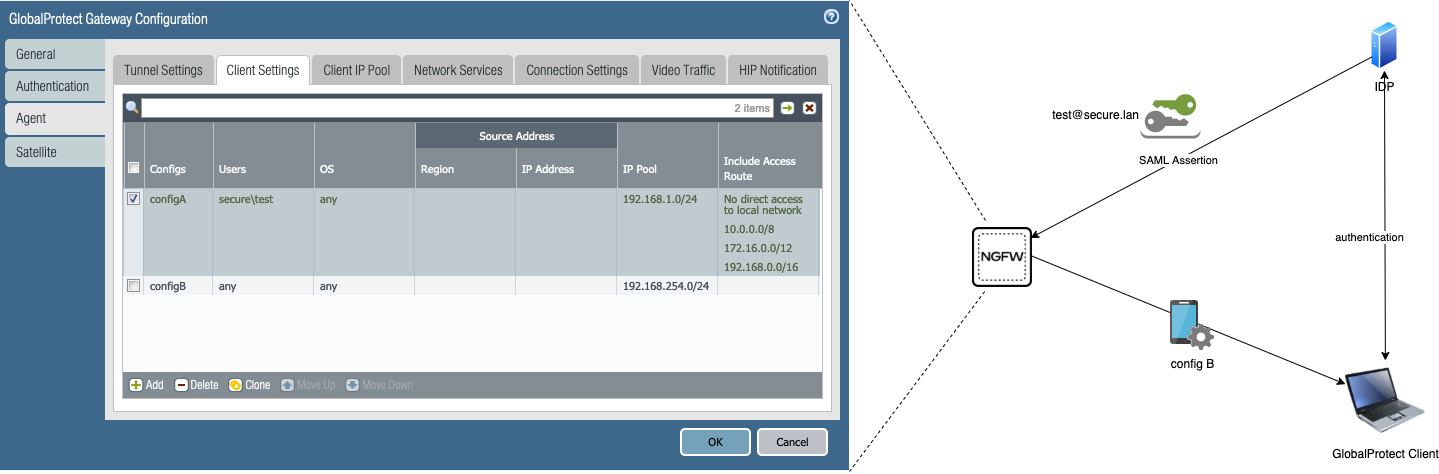Viewport: 1439px width, 474px height.
Task: Click the search magnifier icon
Action: pos(132,108)
